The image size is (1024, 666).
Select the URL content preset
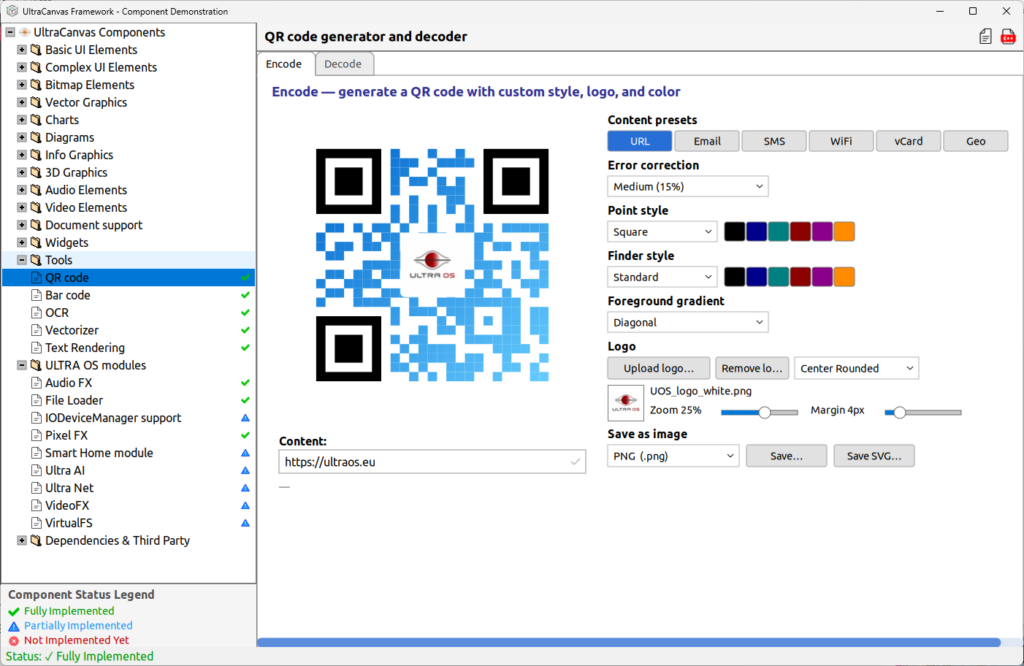640,141
